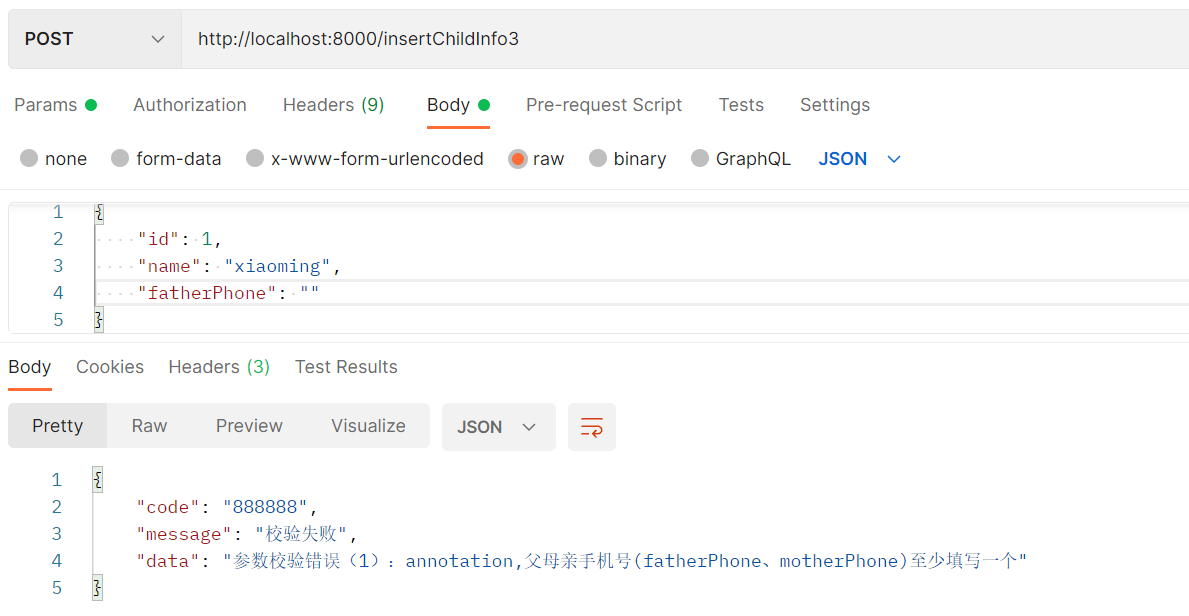Switch response view to Preview
1189x616 pixels.
tap(249, 426)
